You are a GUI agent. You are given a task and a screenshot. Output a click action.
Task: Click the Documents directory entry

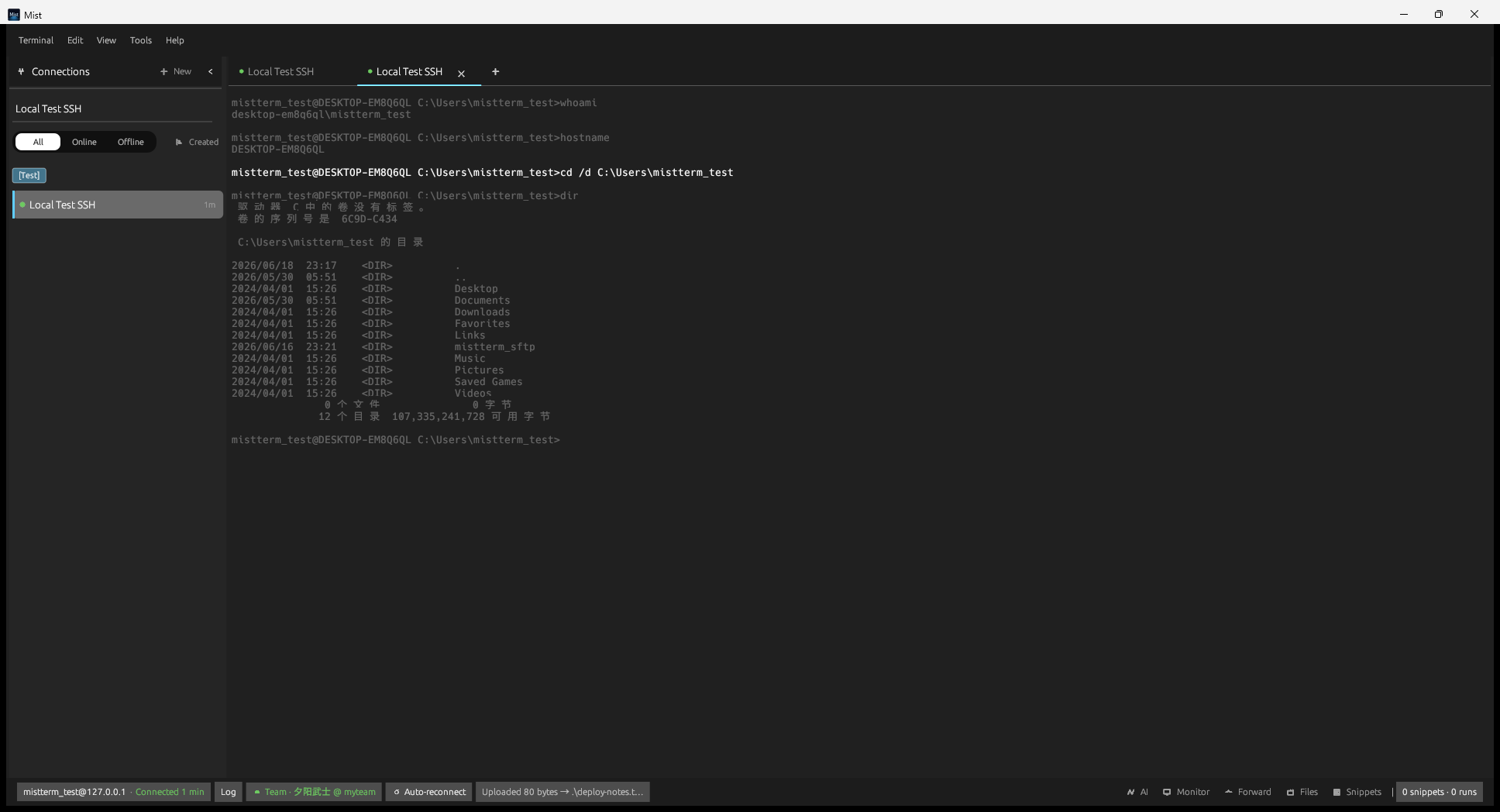click(x=482, y=301)
